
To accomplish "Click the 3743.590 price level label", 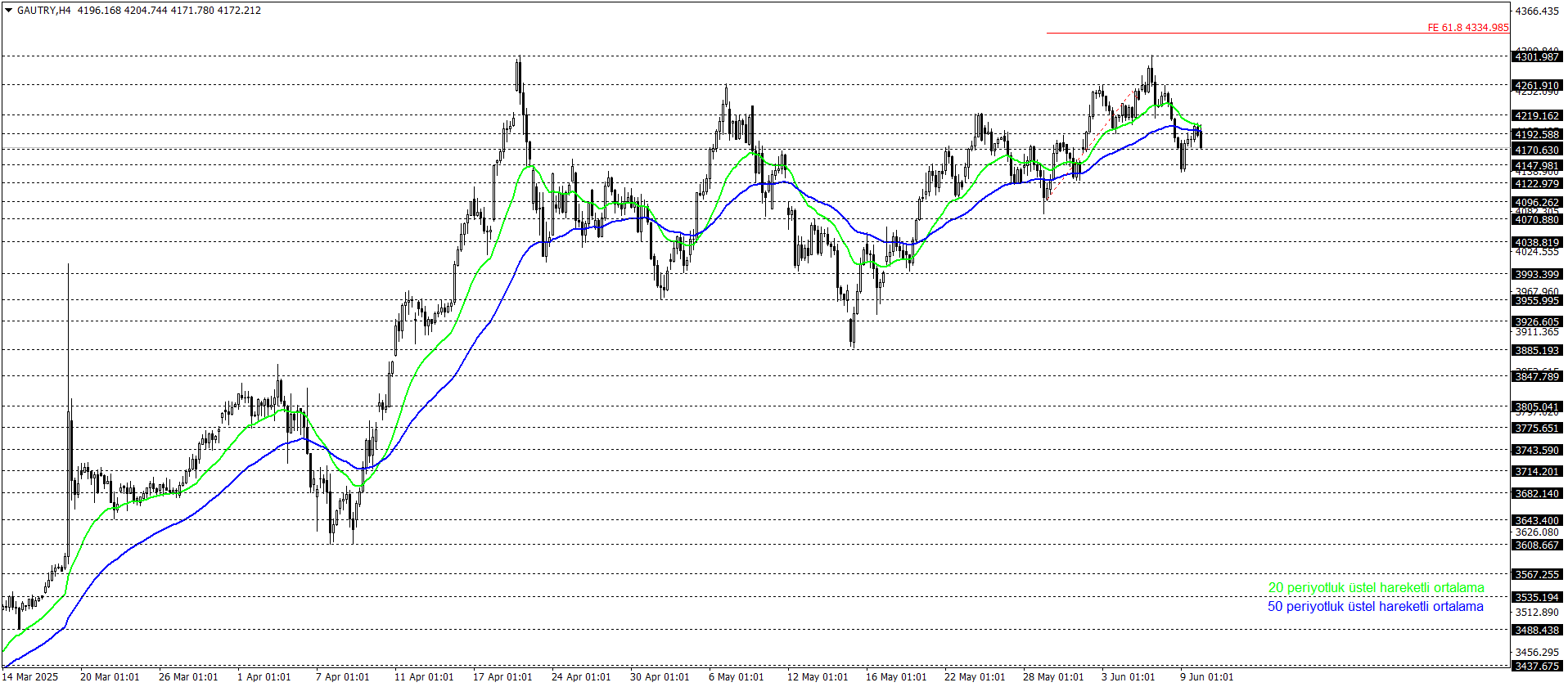I will (x=1537, y=451).
